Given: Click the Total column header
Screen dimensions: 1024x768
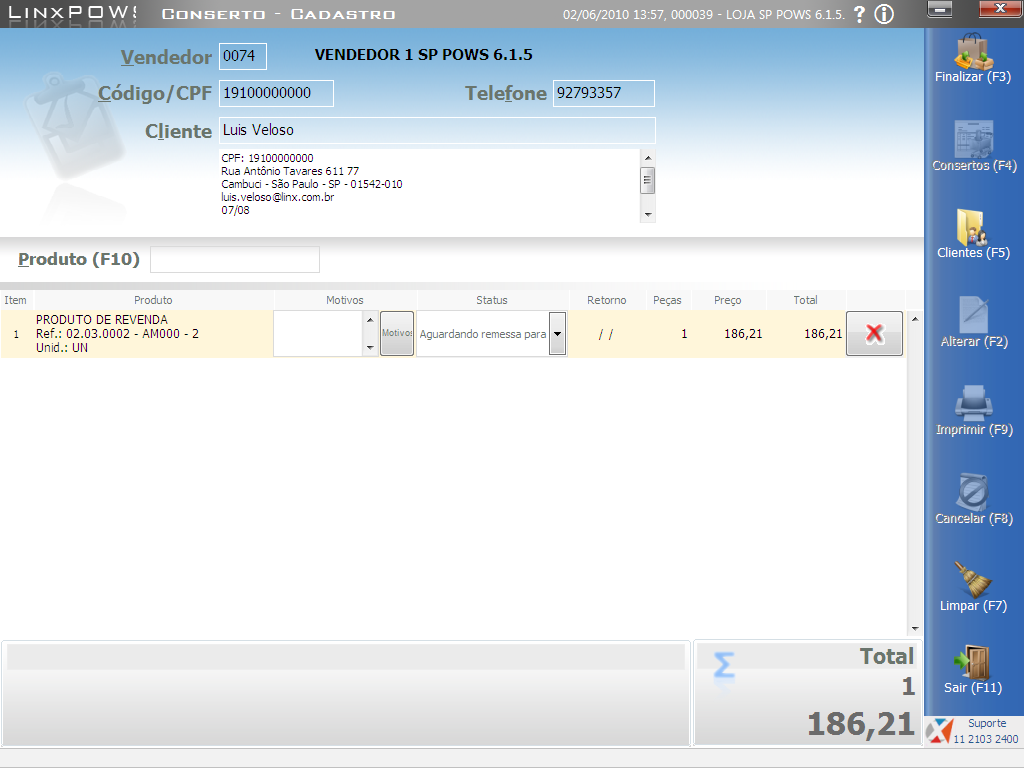Looking at the screenshot, I should click(x=805, y=300).
